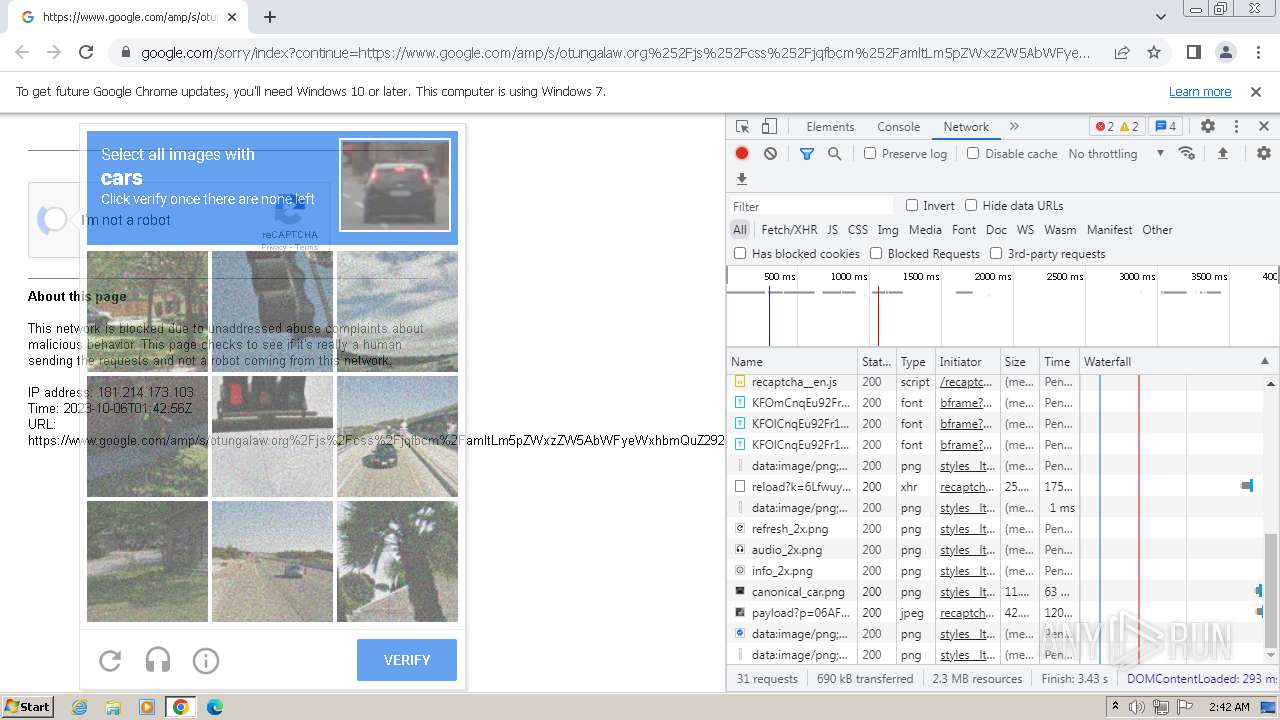Filter requests by Fetch/XHR
The height and width of the screenshot is (720, 1280).
tap(789, 229)
